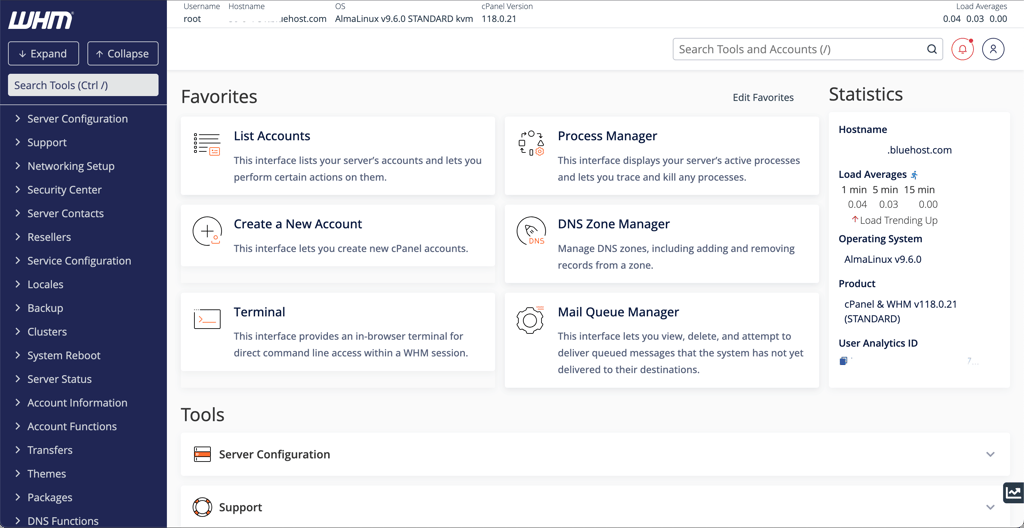
Task: Click the Support lifebuoy icon in Tools
Action: click(x=202, y=507)
